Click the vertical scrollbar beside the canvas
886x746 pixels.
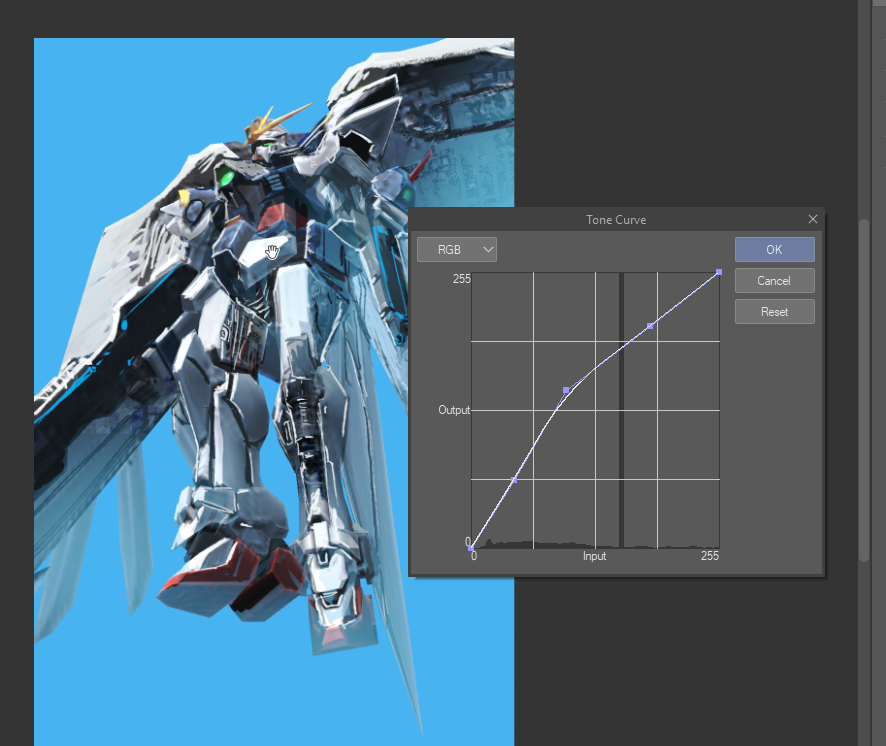tap(863, 390)
